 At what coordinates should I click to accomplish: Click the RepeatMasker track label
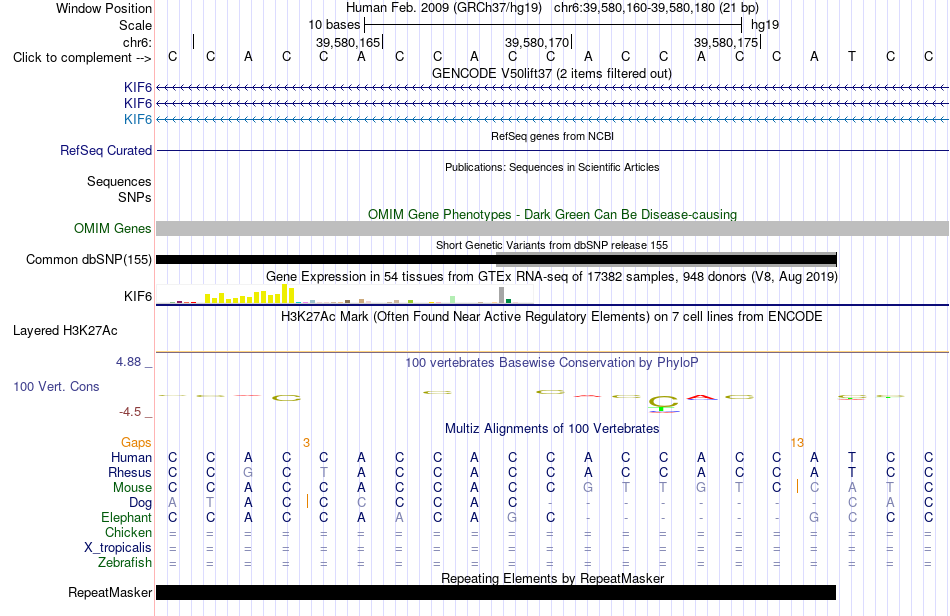[x=110, y=592]
